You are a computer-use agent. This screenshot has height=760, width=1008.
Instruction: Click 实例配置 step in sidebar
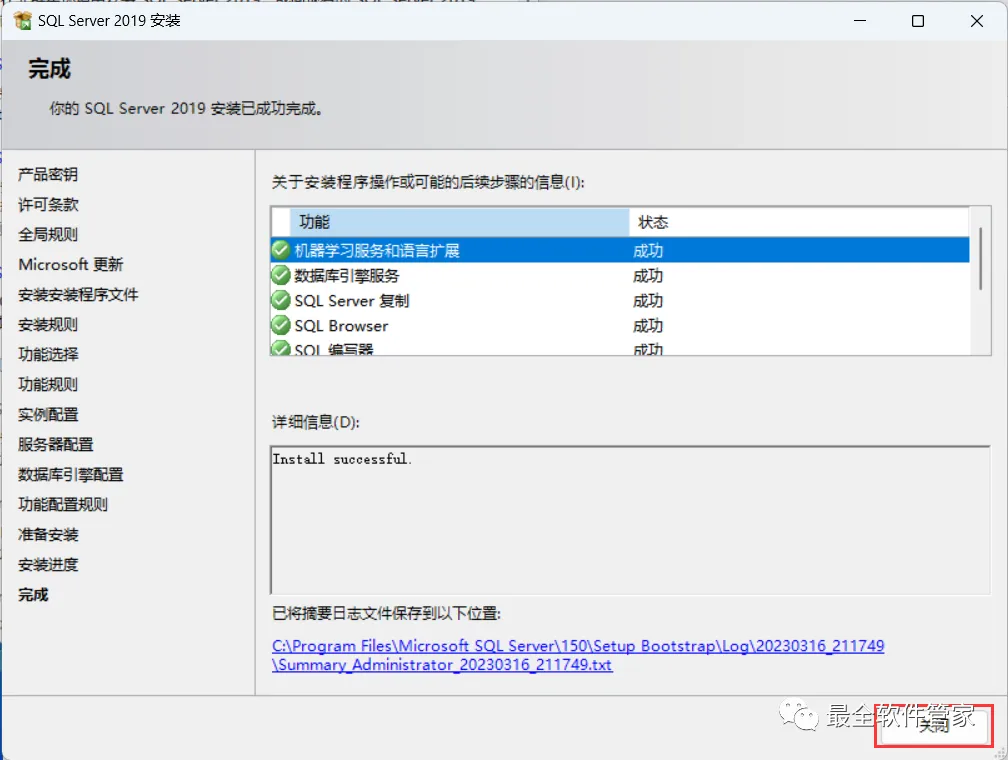48,414
